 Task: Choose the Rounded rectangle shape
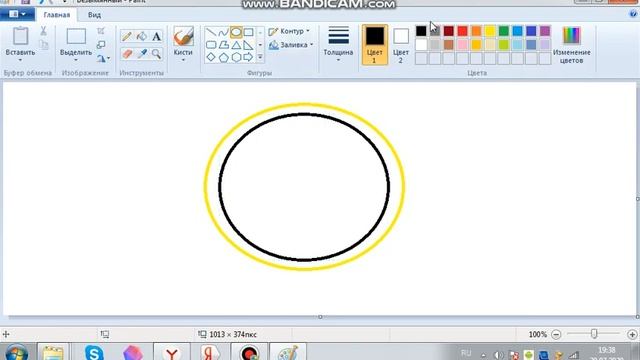click(211, 44)
